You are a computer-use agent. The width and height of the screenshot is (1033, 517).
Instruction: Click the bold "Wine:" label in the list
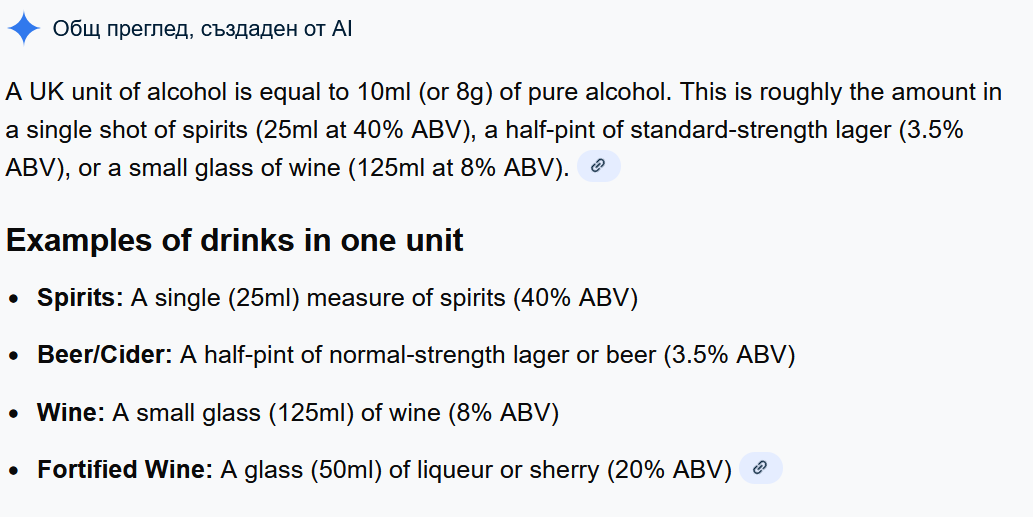(70, 412)
